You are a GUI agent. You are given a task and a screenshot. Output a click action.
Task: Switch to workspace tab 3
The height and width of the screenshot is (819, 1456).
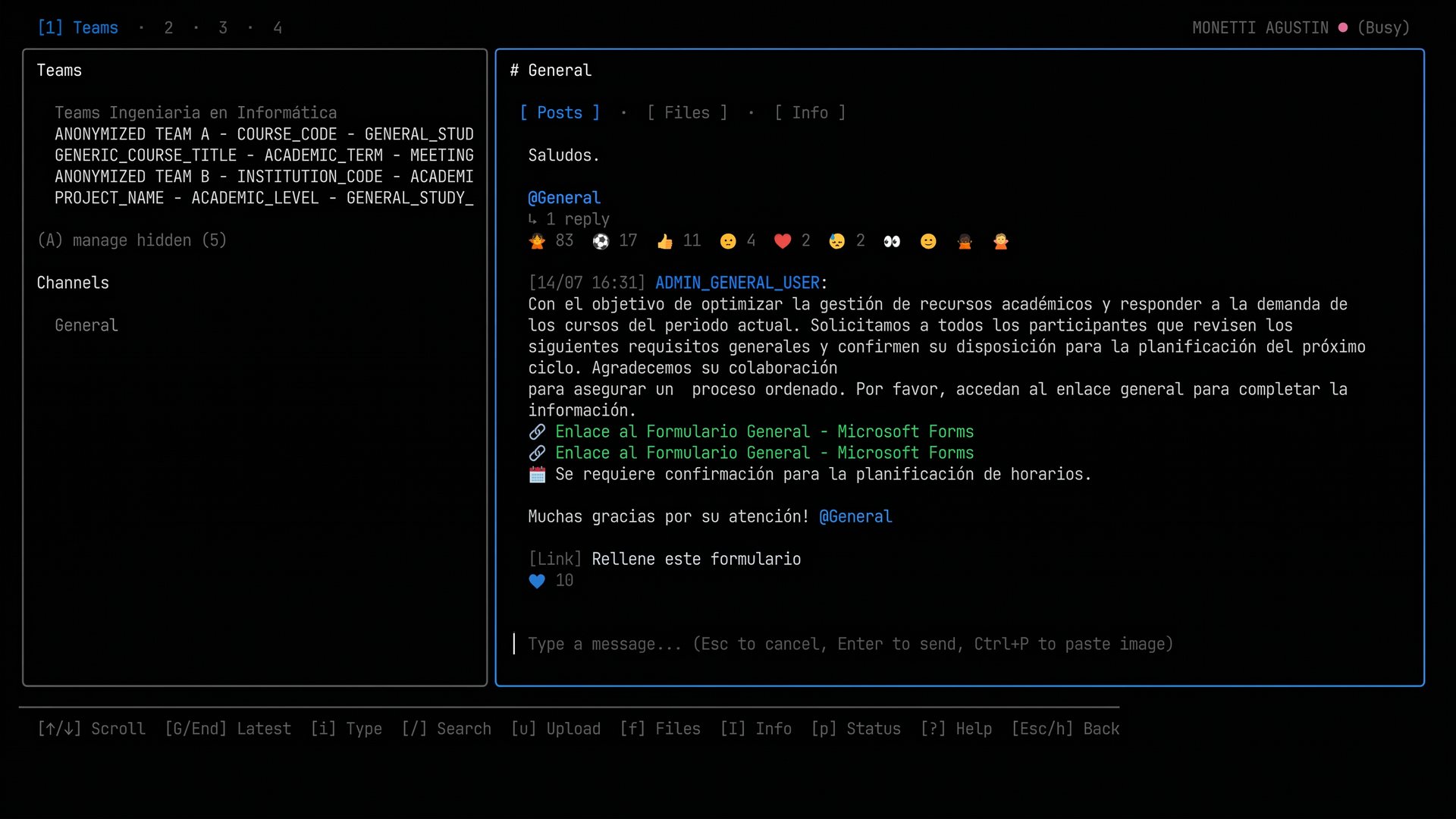coord(223,28)
